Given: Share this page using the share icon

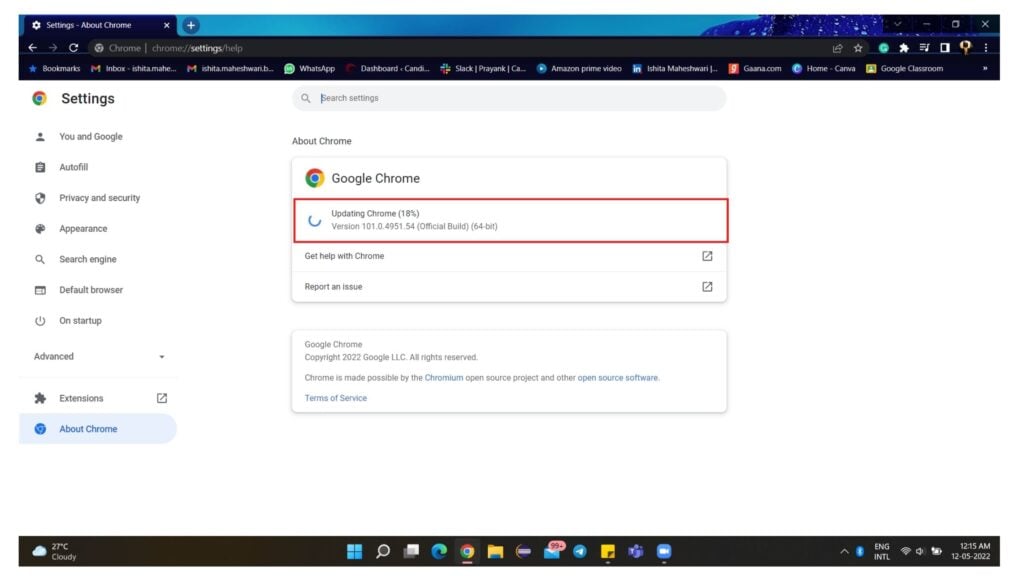Looking at the screenshot, I should tap(837, 48).
